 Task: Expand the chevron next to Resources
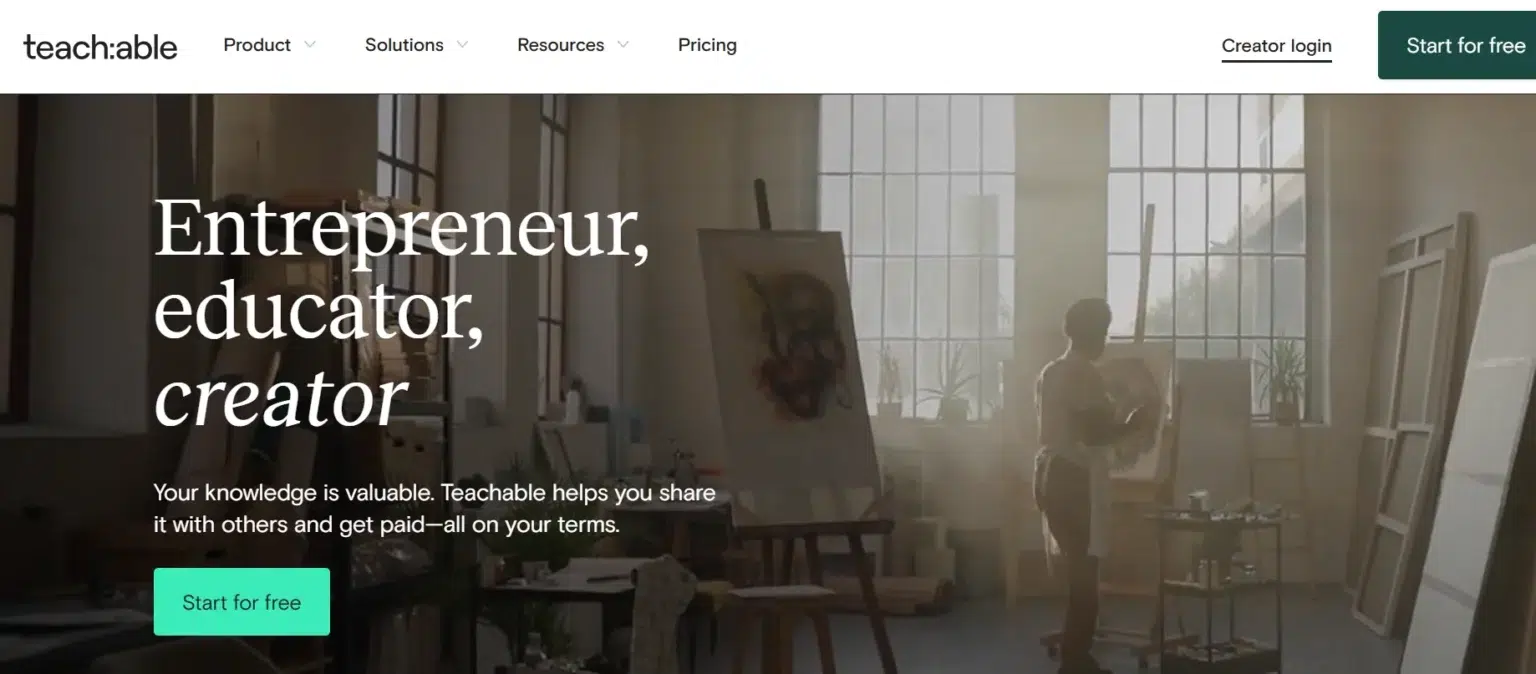point(623,45)
